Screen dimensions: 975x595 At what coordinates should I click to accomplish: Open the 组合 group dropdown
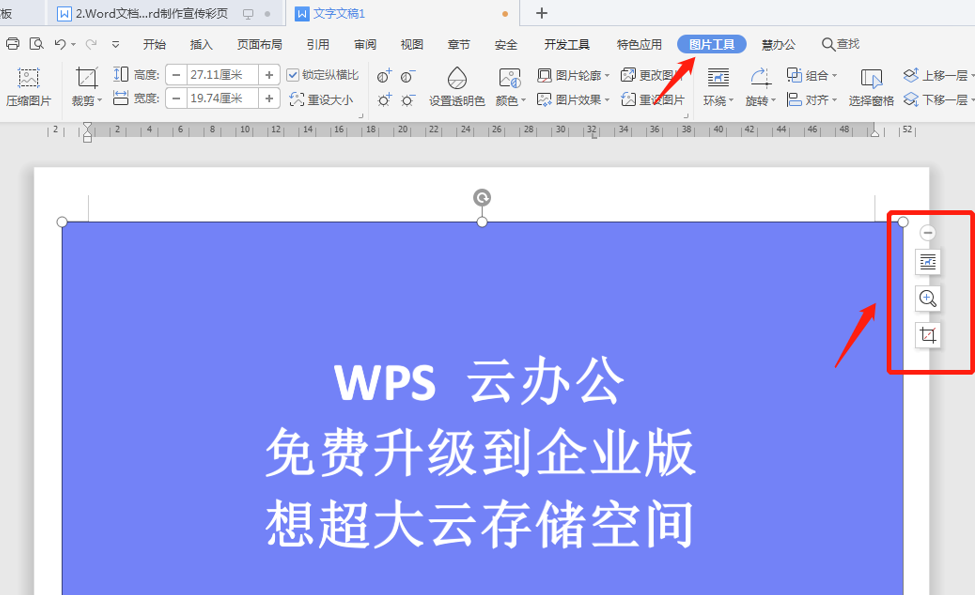811,75
